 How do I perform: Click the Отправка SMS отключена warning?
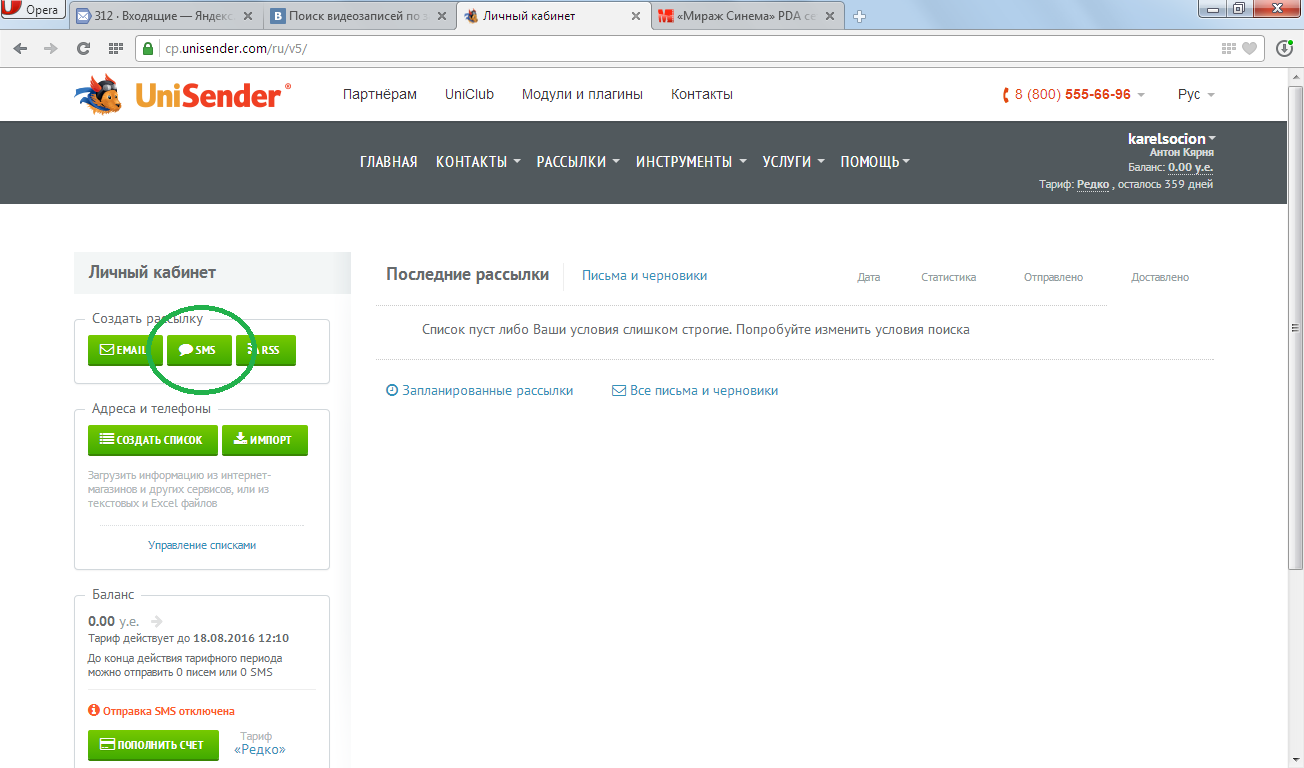click(x=161, y=711)
